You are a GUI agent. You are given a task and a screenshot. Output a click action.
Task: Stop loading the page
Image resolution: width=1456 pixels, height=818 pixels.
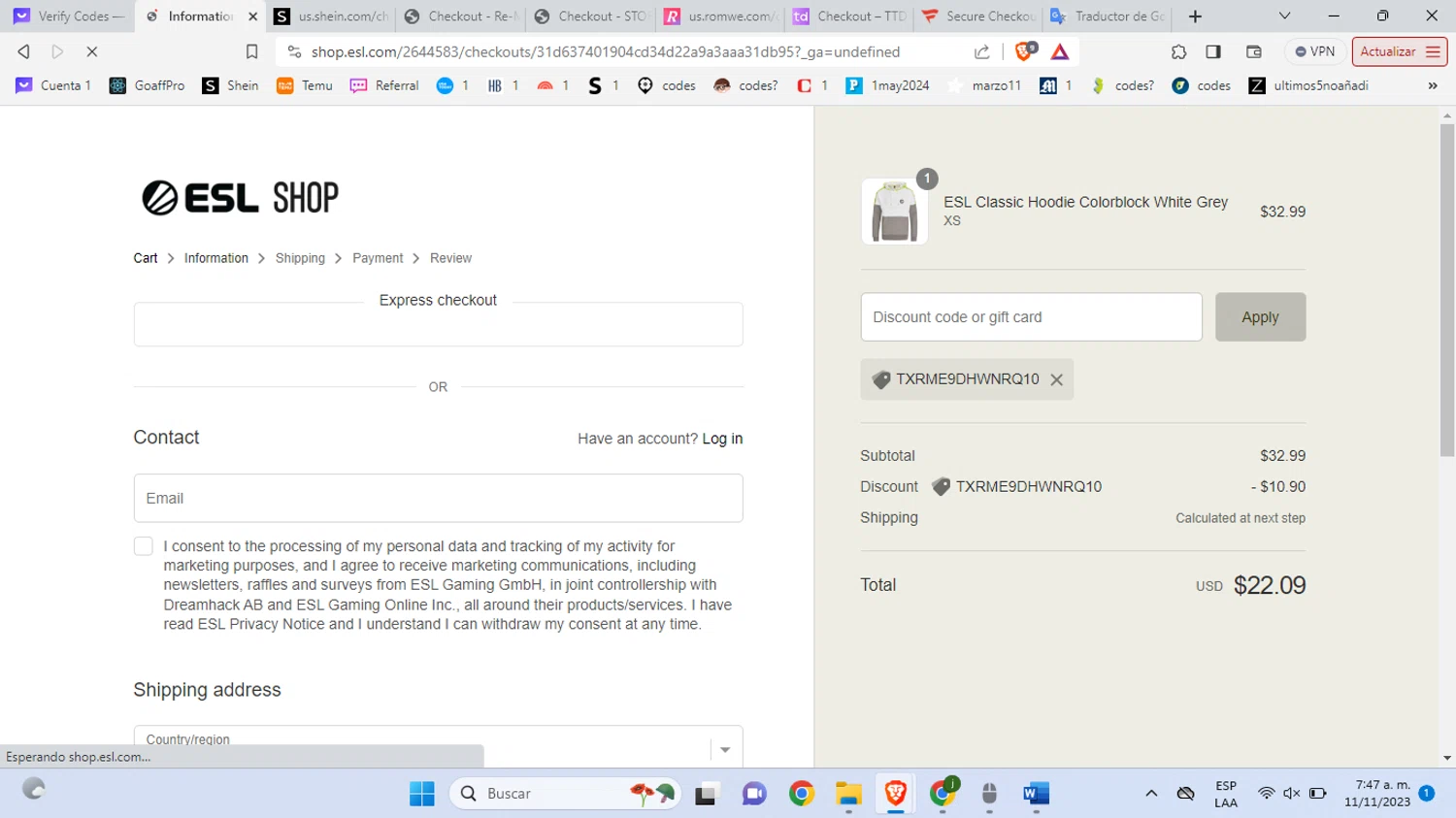(92, 51)
